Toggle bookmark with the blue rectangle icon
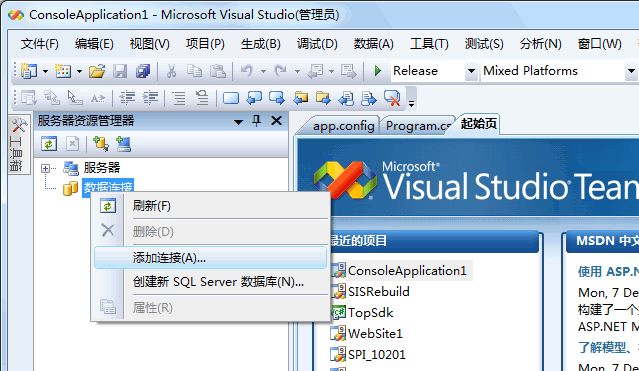Image resolution: width=639 pixels, height=371 pixels. (231, 98)
